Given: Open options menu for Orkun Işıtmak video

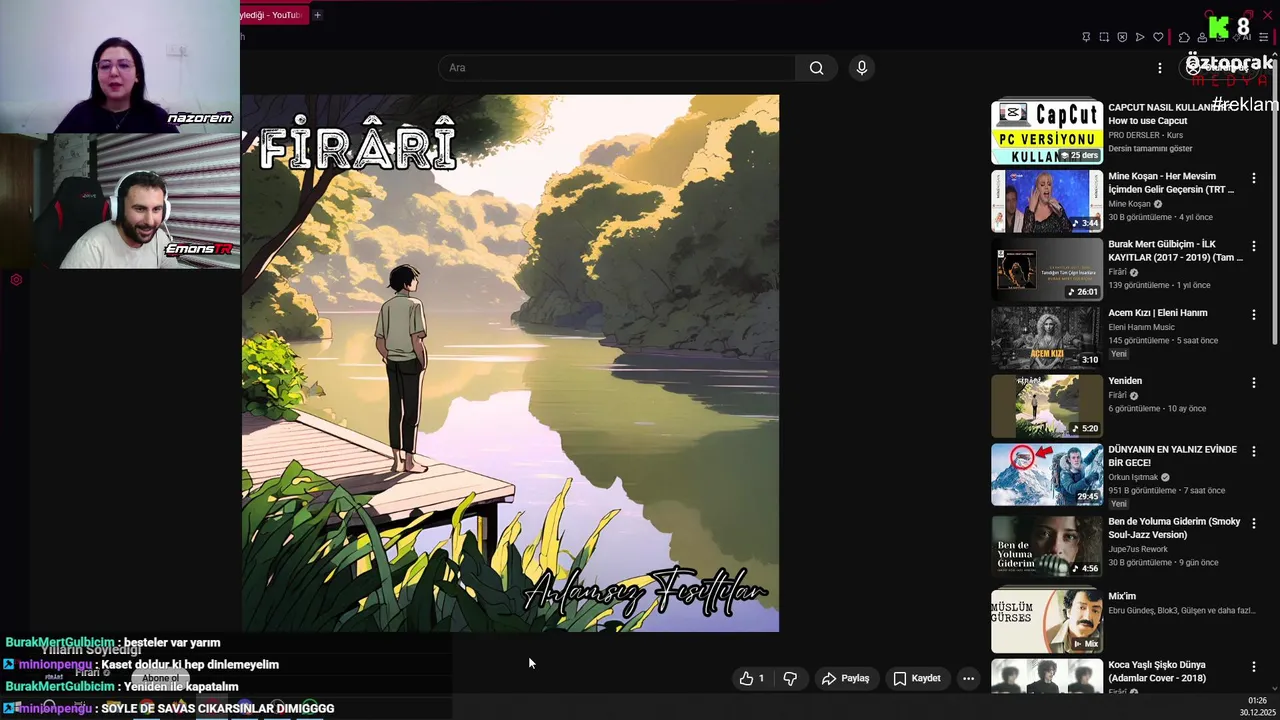Looking at the screenshot, I should coord(1254,451).
